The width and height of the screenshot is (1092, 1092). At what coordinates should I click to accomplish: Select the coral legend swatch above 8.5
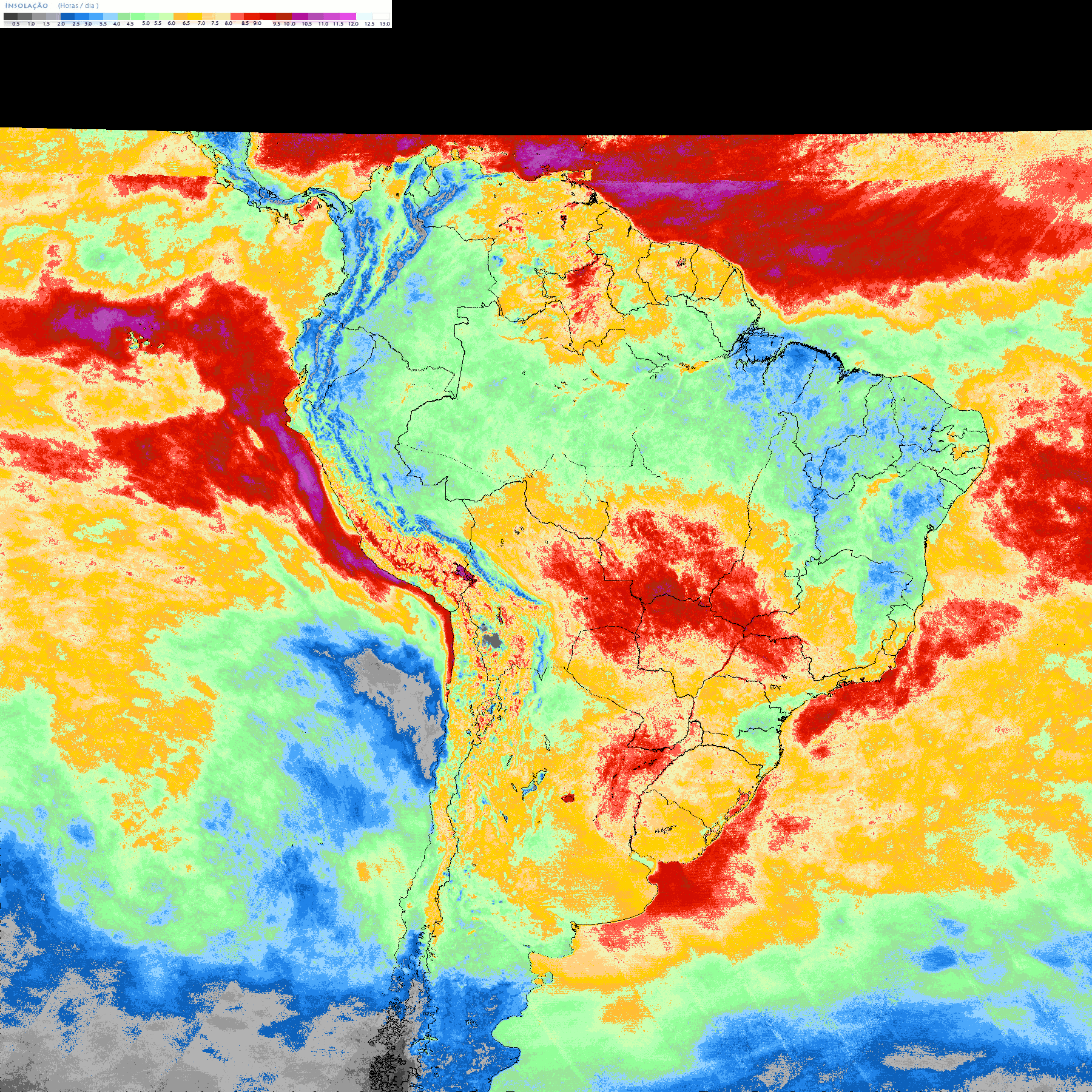tap(237, 16)
